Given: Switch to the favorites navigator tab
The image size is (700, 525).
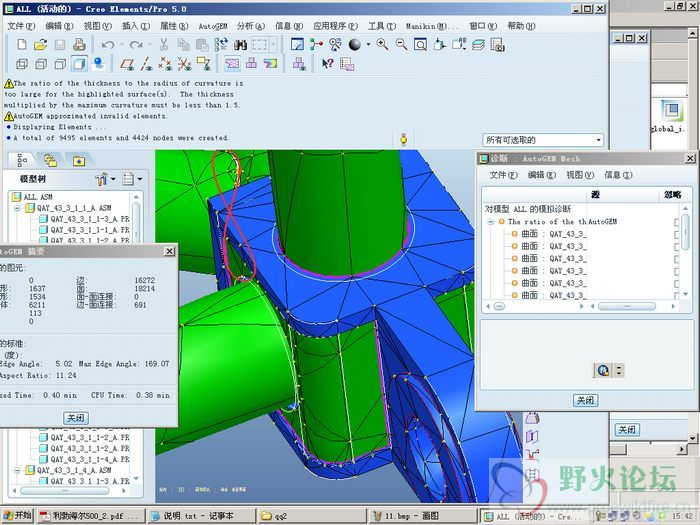Looking at the screenshot, I should pos(79,160).
